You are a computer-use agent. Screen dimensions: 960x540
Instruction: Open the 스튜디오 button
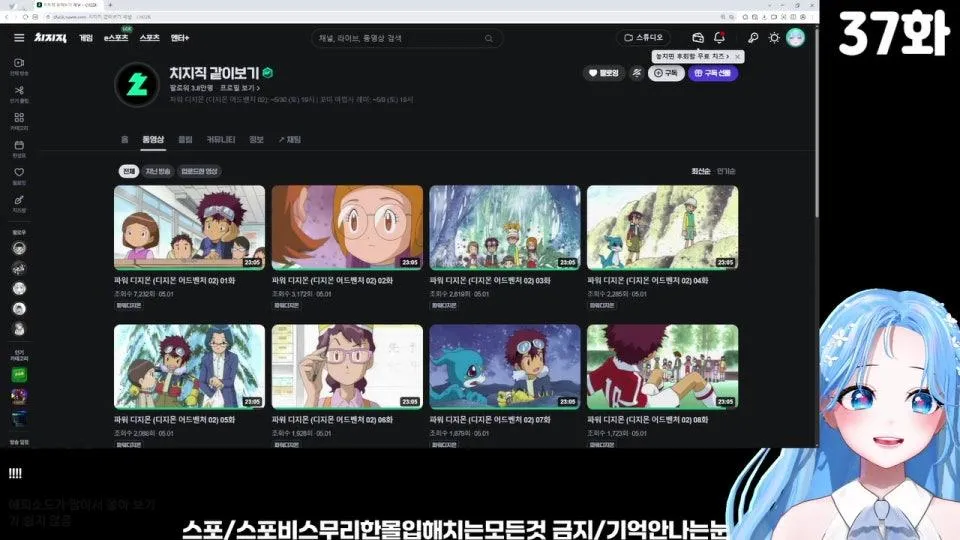pyautogui.click(x=643, y=38)
